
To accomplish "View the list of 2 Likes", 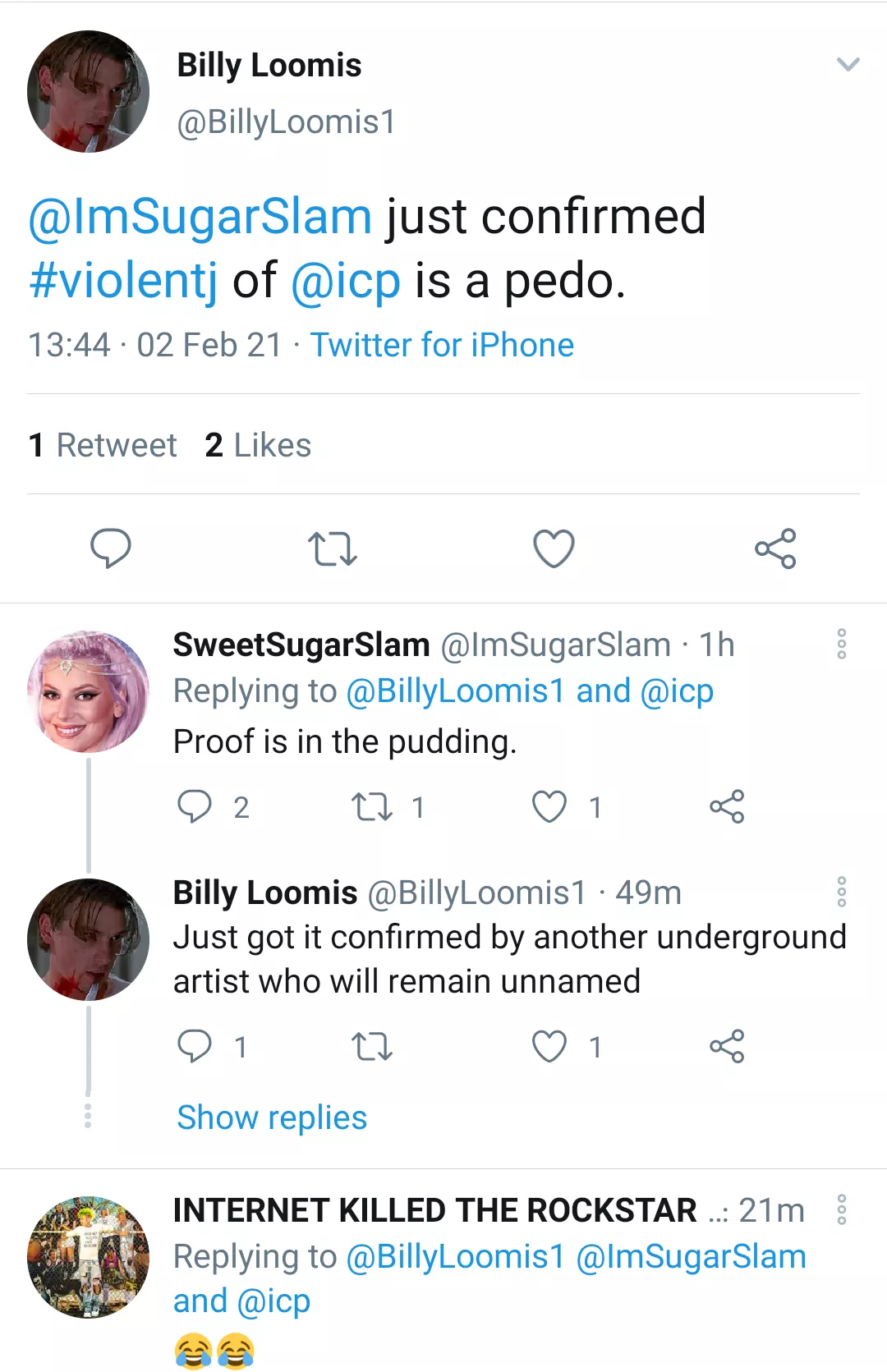I will [x=258, y=445].
